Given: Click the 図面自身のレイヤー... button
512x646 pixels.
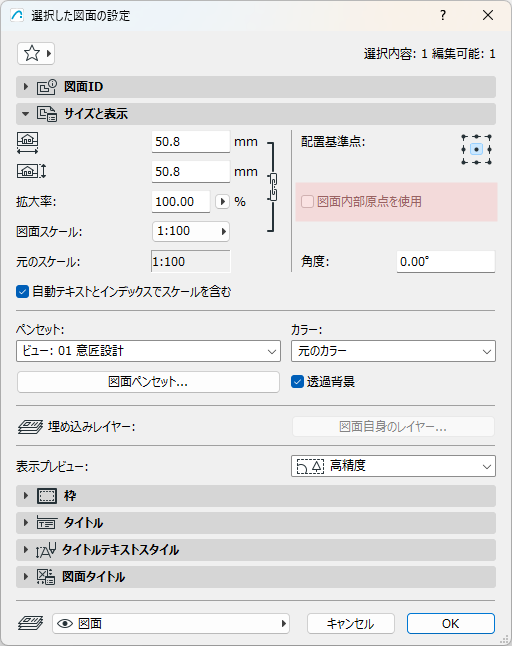Looking at the screenshot, I should (x=393, y=427).
